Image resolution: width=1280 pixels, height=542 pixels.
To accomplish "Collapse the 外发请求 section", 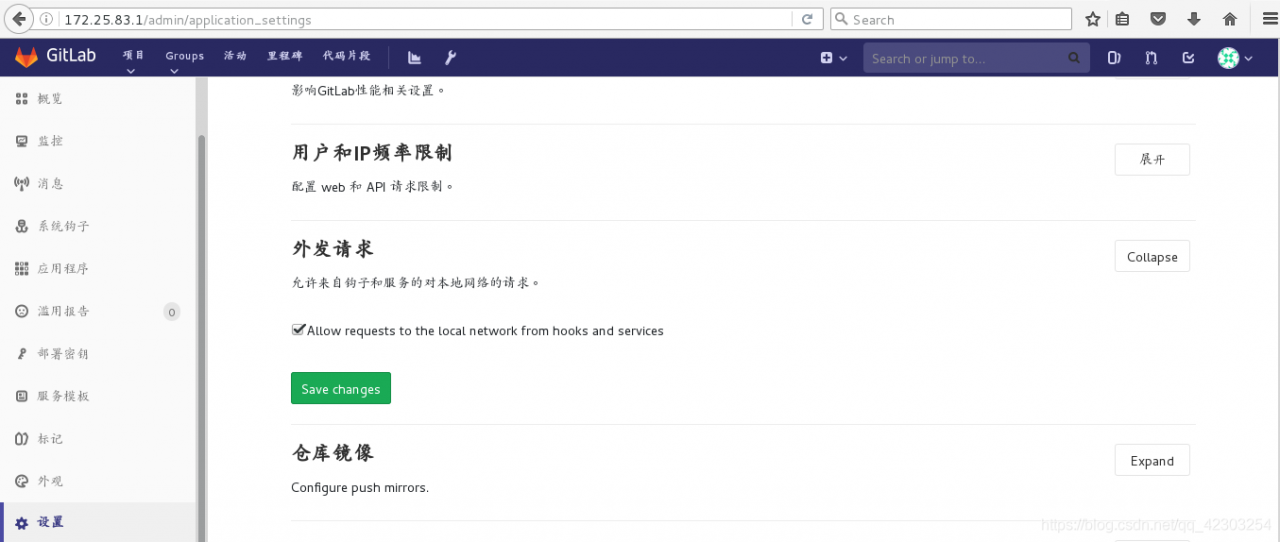I will (1152, 257).
